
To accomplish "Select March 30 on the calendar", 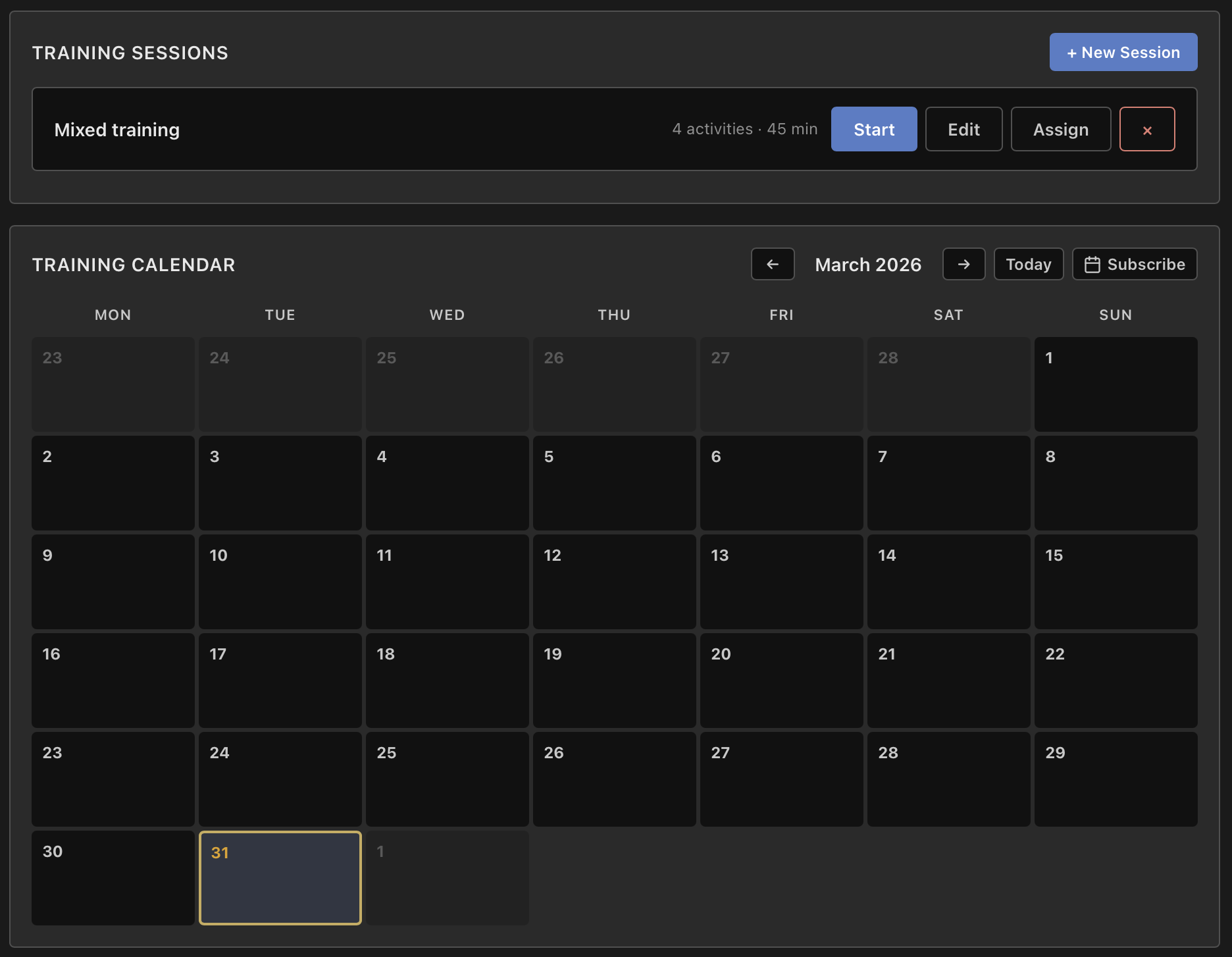I will click(113, 878).
